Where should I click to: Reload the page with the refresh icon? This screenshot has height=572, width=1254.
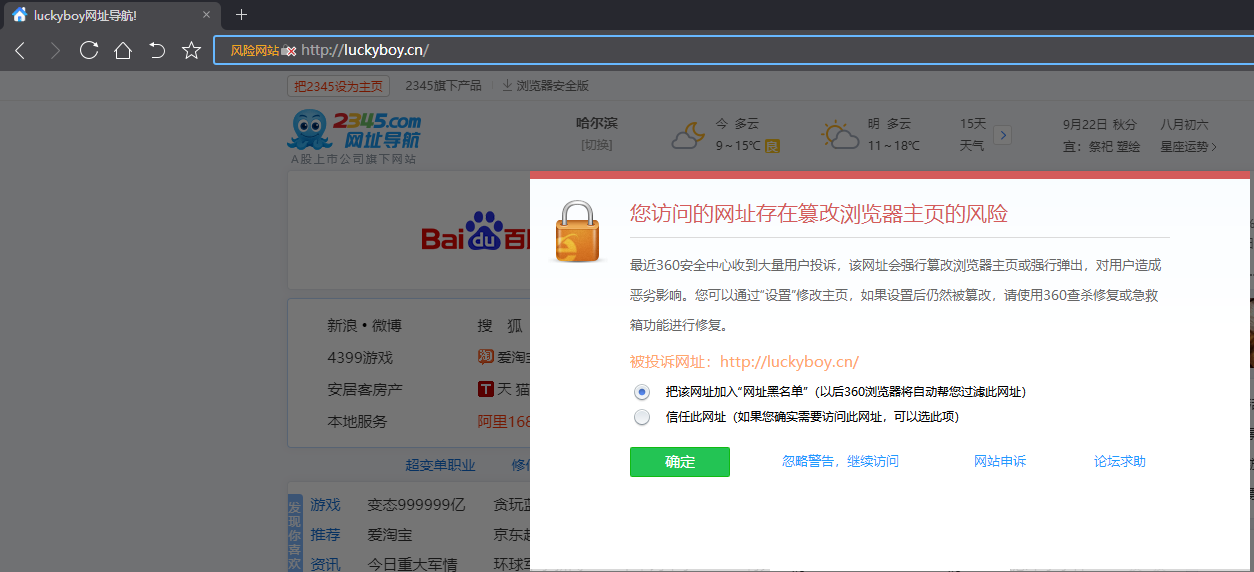(x=89, y=50)
